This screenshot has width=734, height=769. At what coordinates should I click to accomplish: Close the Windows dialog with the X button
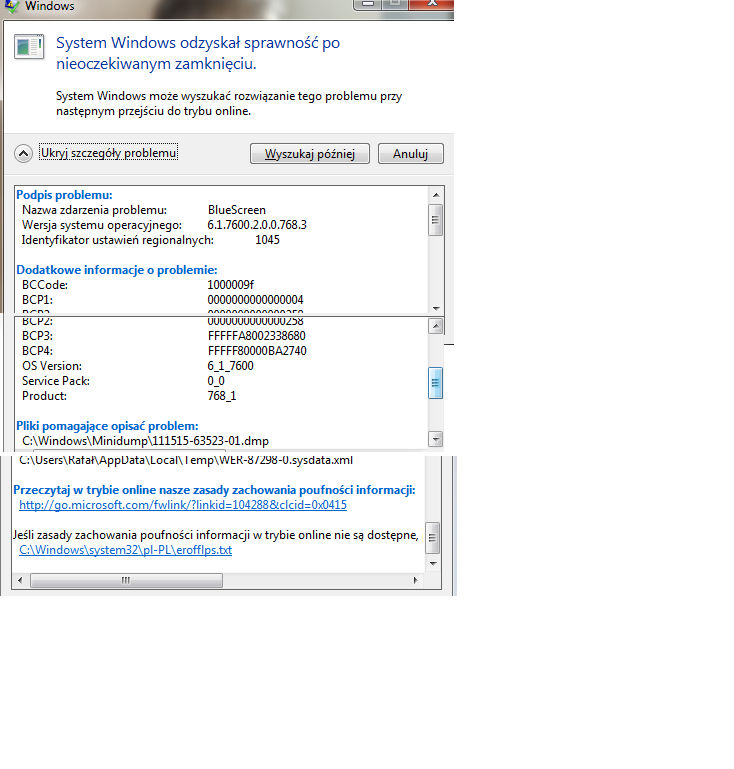coord(431,4)
